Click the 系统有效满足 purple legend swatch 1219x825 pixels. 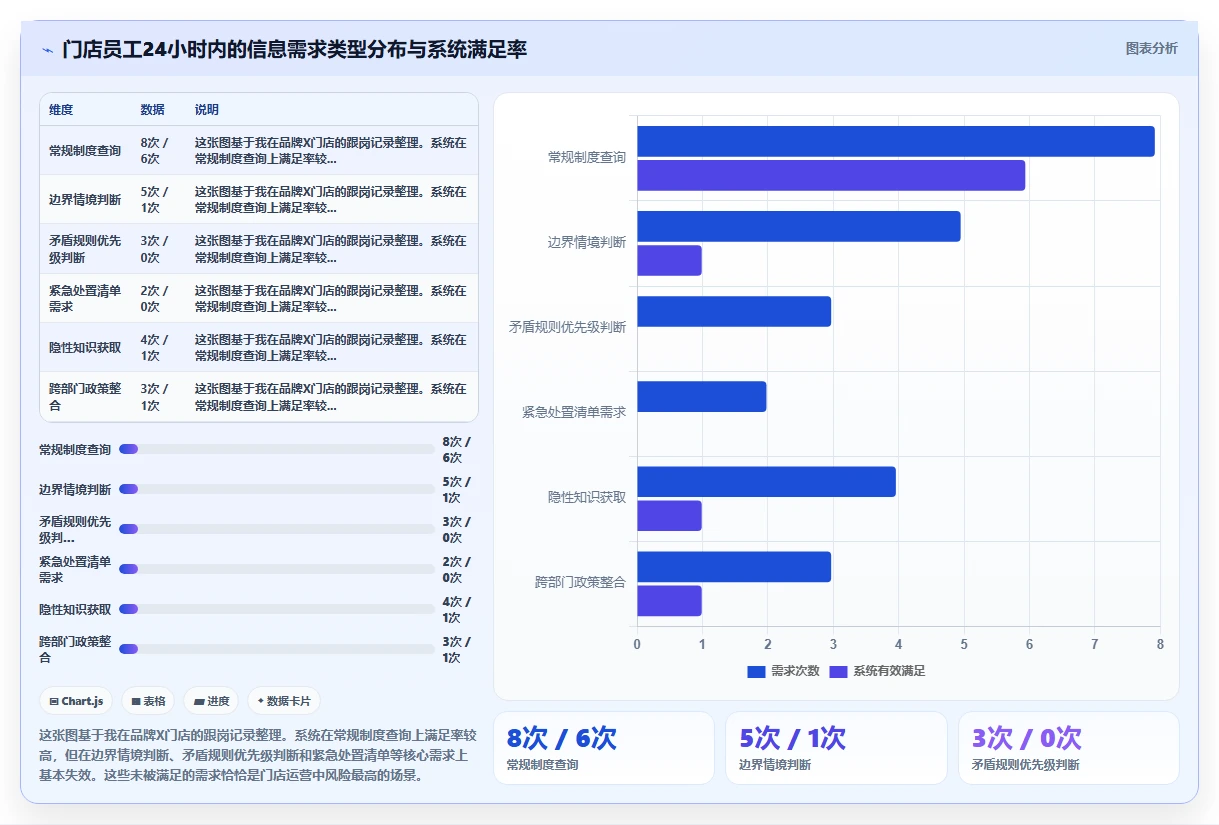tap(838, 671)
